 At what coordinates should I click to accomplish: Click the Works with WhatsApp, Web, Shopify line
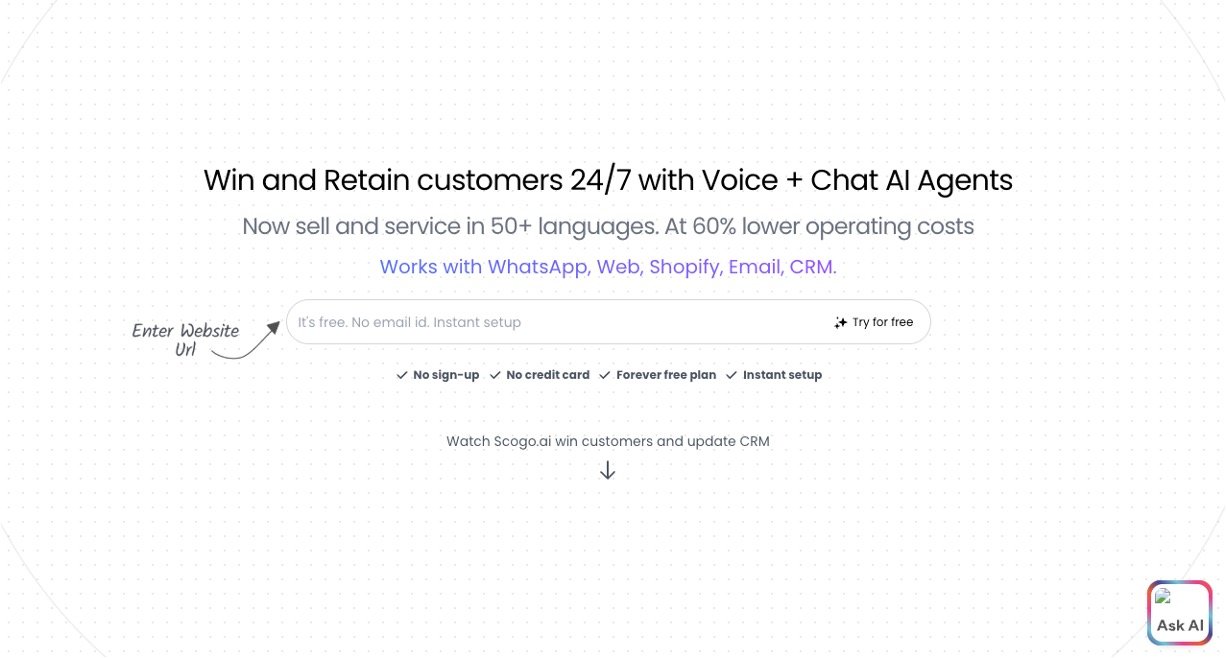(608, 267)
